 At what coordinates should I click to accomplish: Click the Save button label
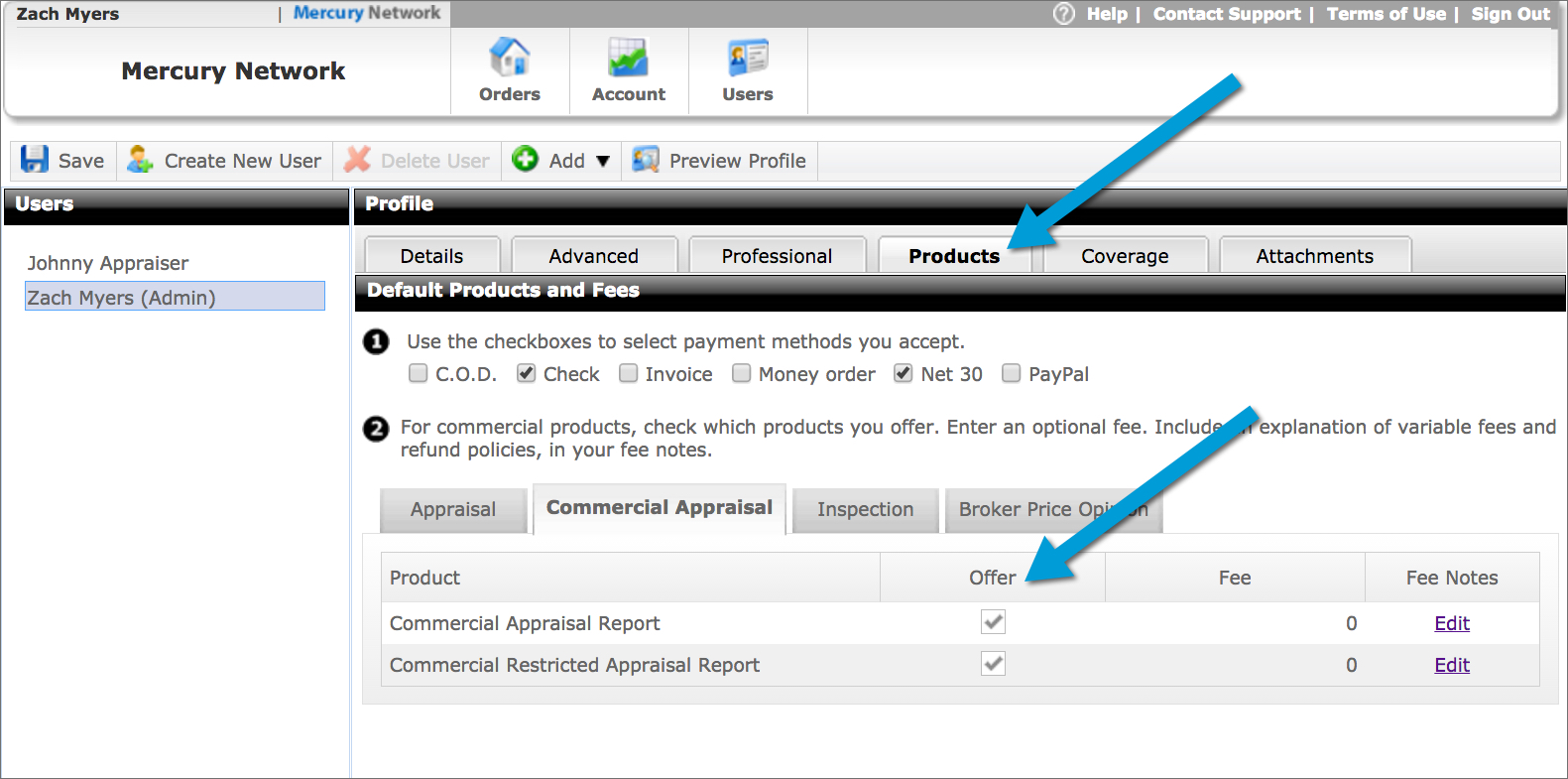click(x=81, y=161)
